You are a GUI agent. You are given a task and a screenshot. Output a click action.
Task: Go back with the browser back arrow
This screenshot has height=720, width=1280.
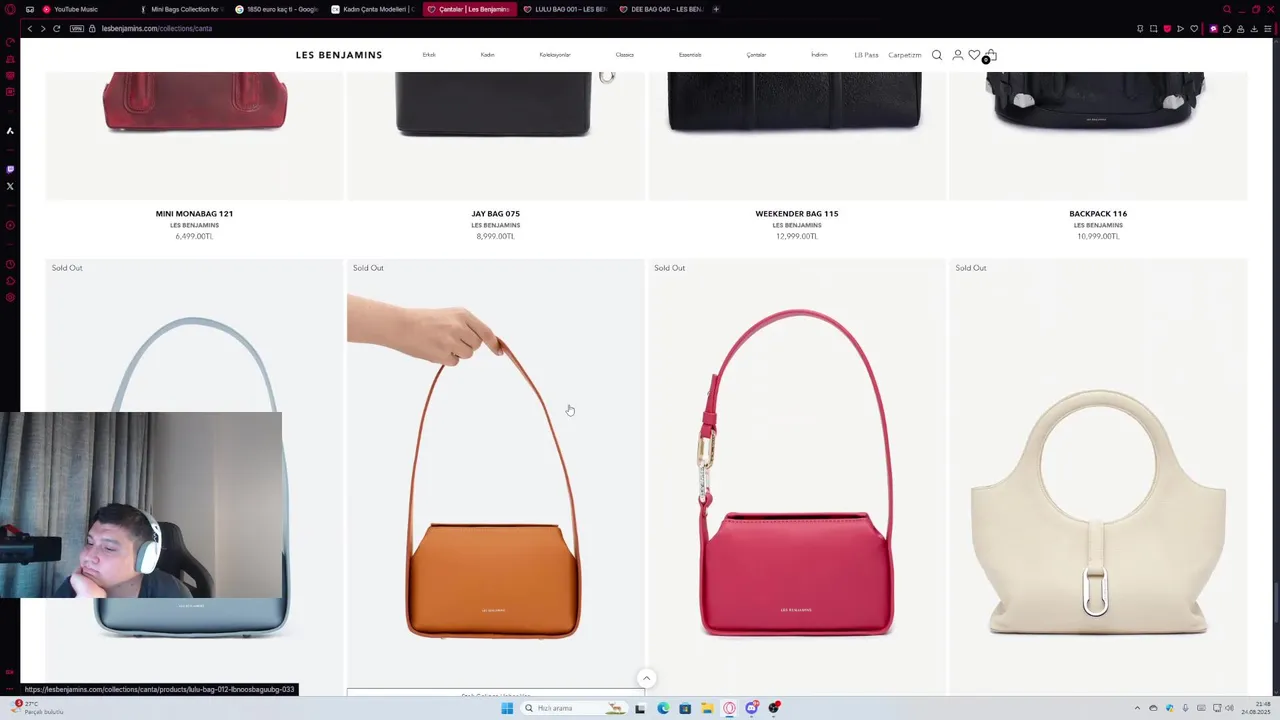click(x=29, y=28)
